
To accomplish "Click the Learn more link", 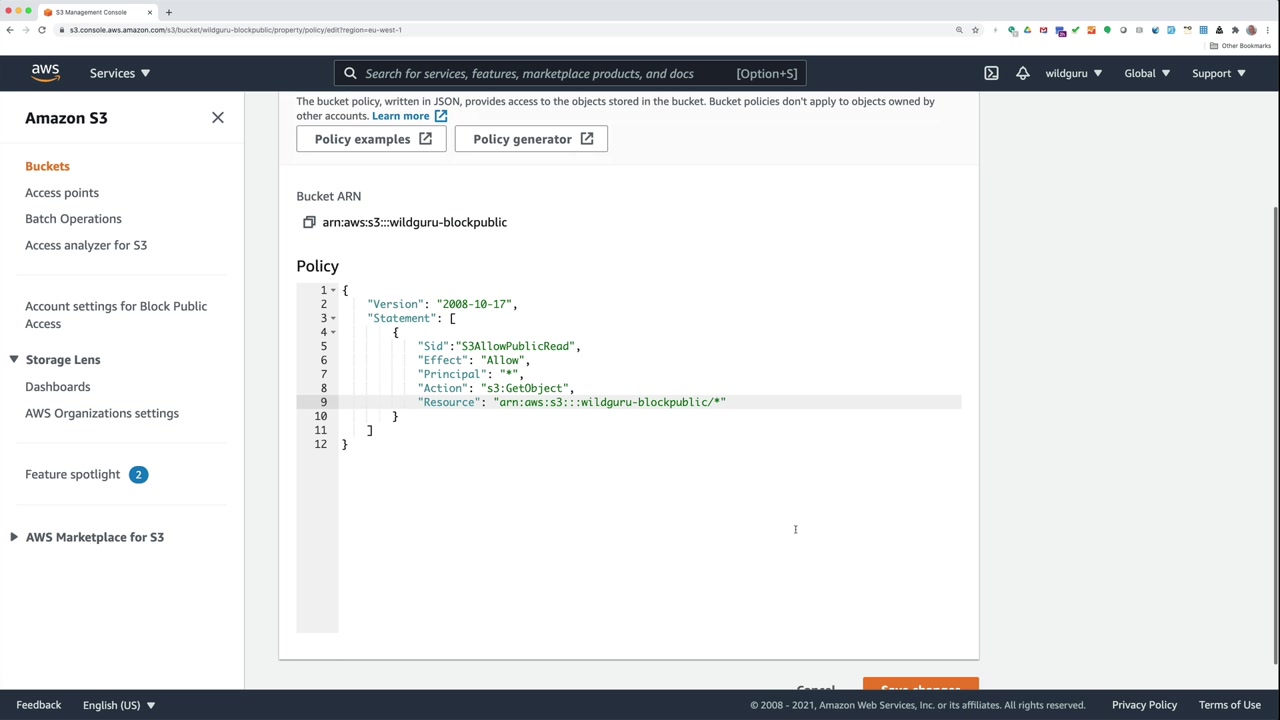I will (401, 116).
